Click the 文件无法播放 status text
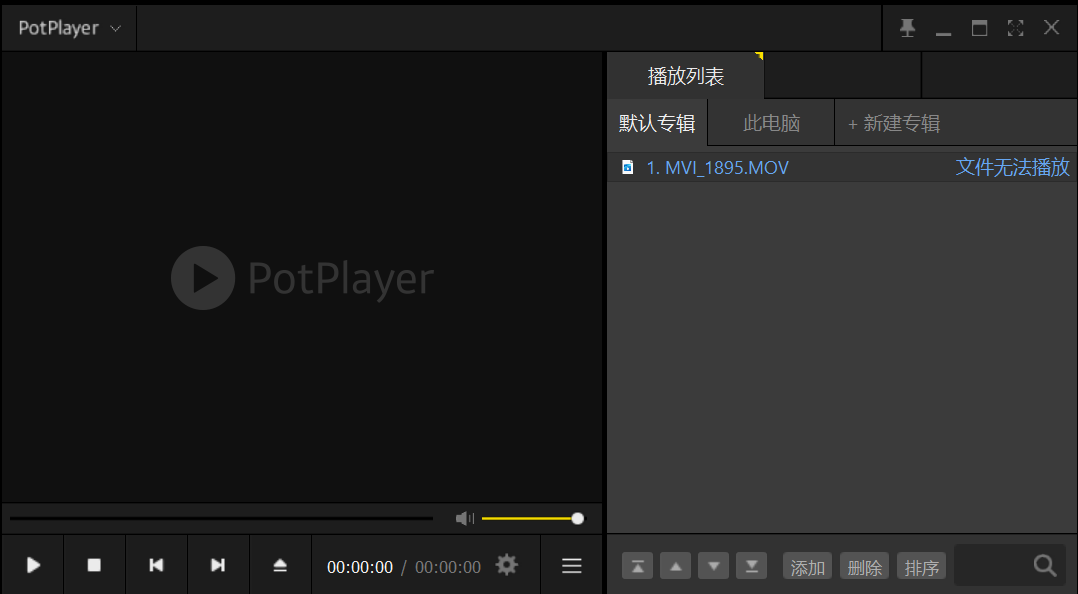 (1013, 167)
